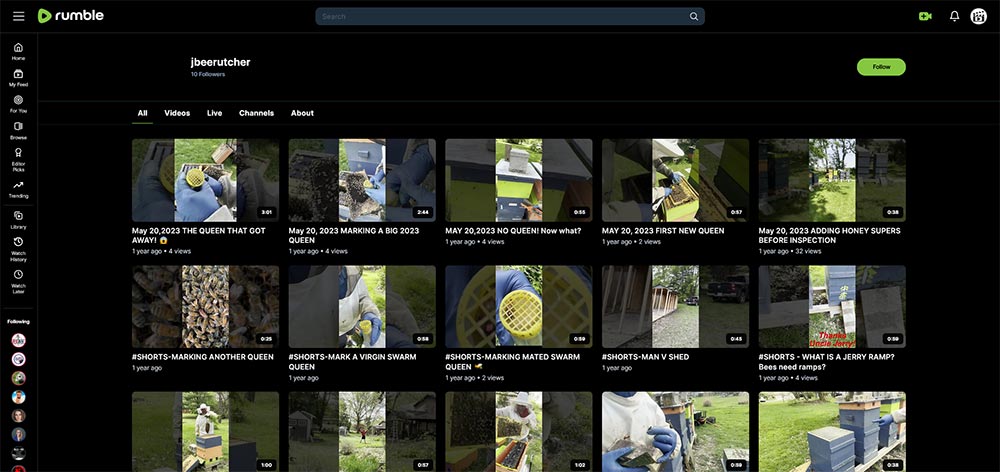
Task: Open ADDING HONEY SUPERS video thumbnail
Action: pos(832,181)
